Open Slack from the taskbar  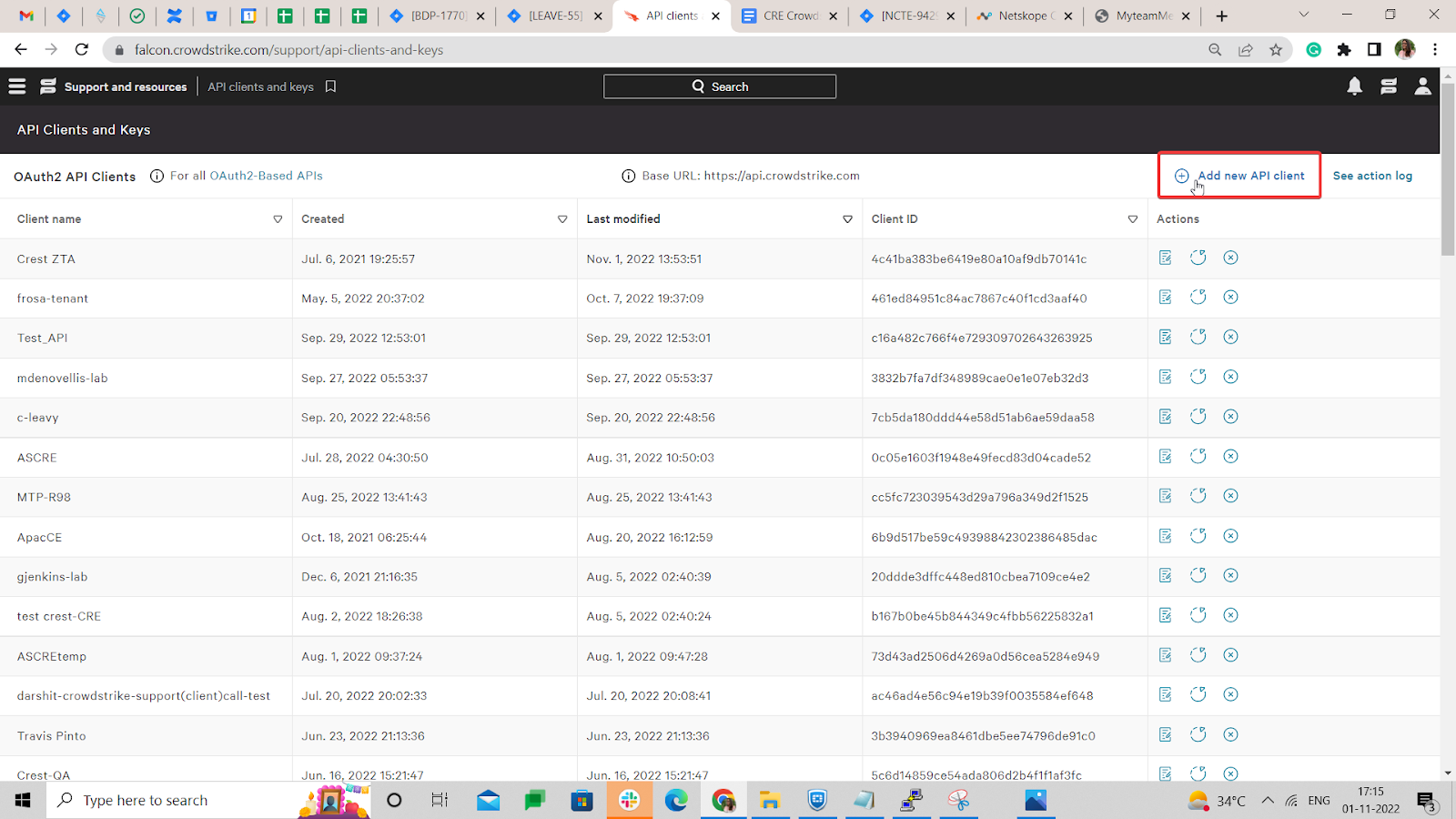(629, 801)
